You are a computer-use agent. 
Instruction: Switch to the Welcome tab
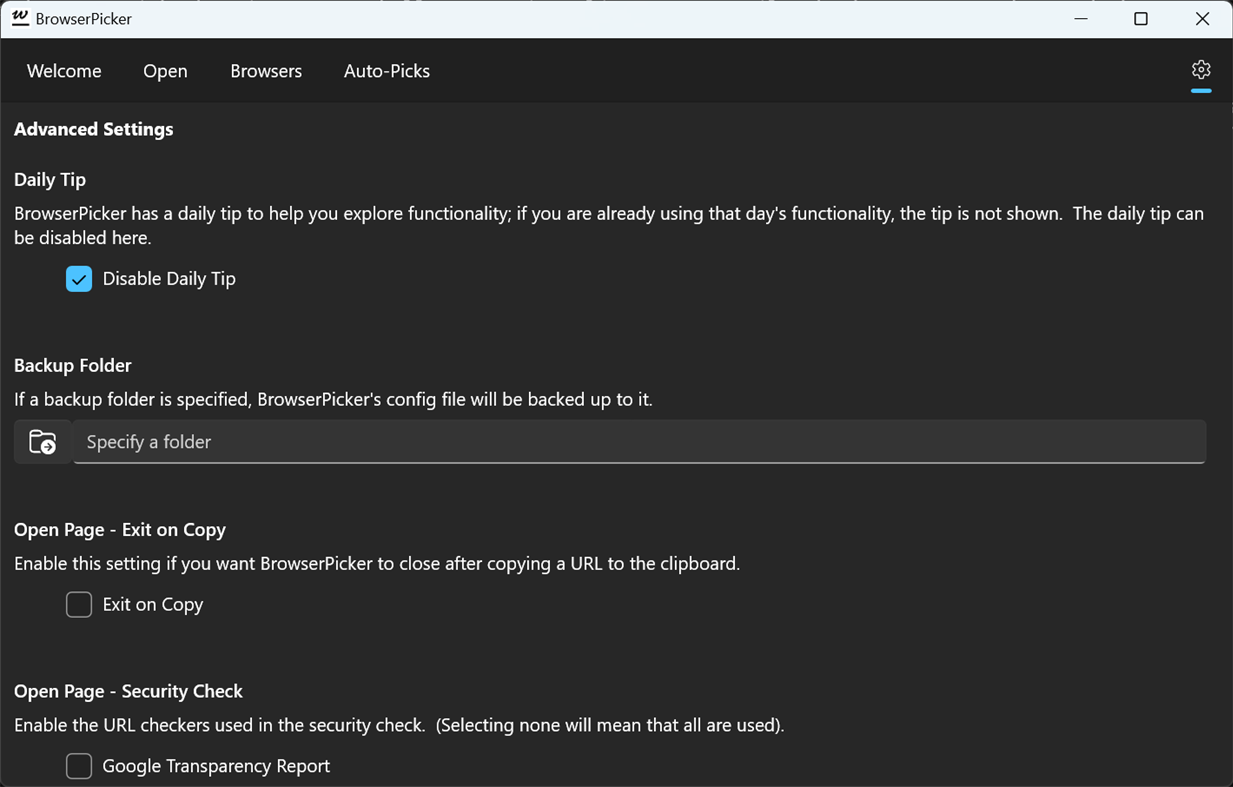(x=64, y=71)
